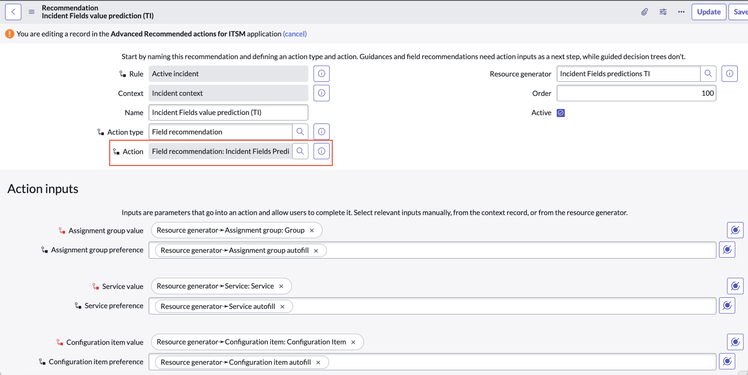Click the Resource generator Service: Service pill
This screenshot has height=375, width=748.
[x=221, y=286]
